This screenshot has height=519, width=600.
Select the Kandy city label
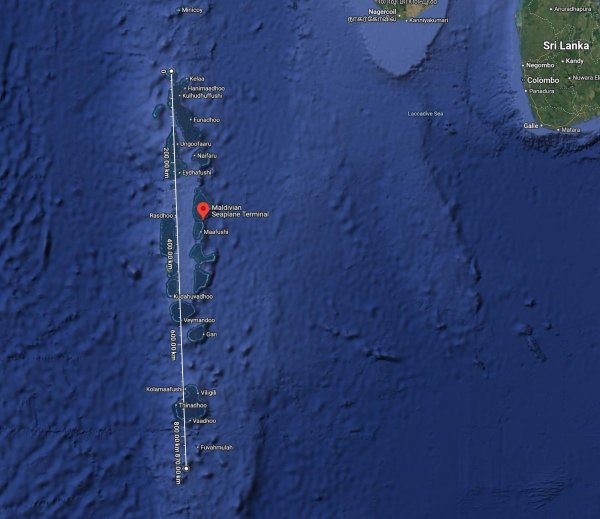pos(573,61)
